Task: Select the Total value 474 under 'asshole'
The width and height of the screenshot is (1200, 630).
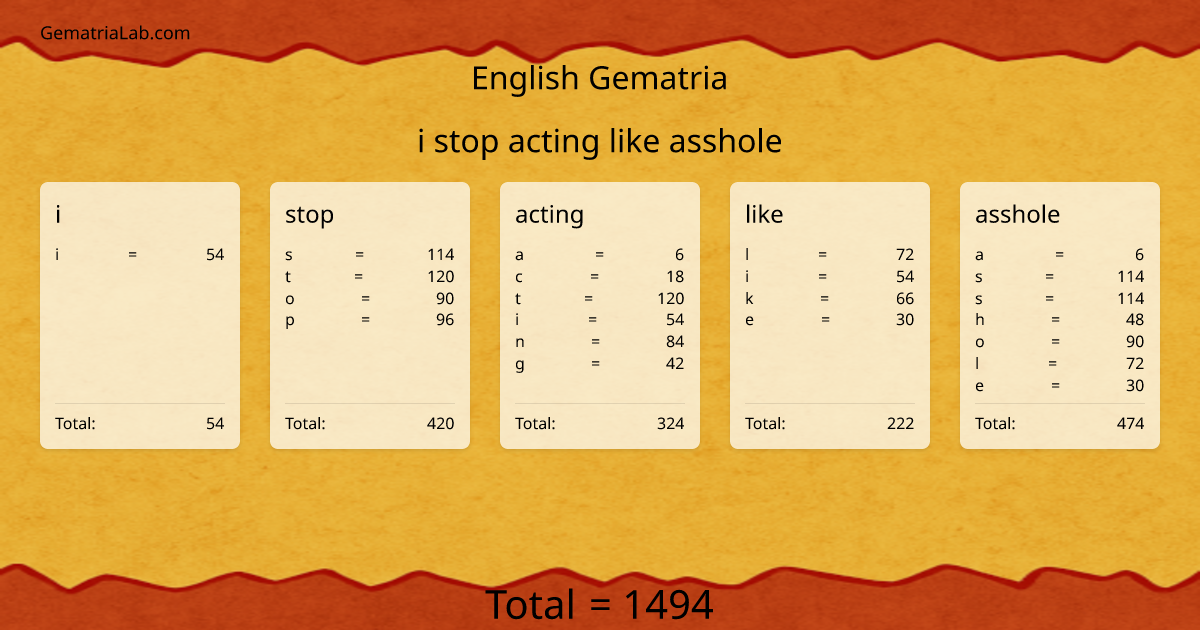Action: 1060,423
